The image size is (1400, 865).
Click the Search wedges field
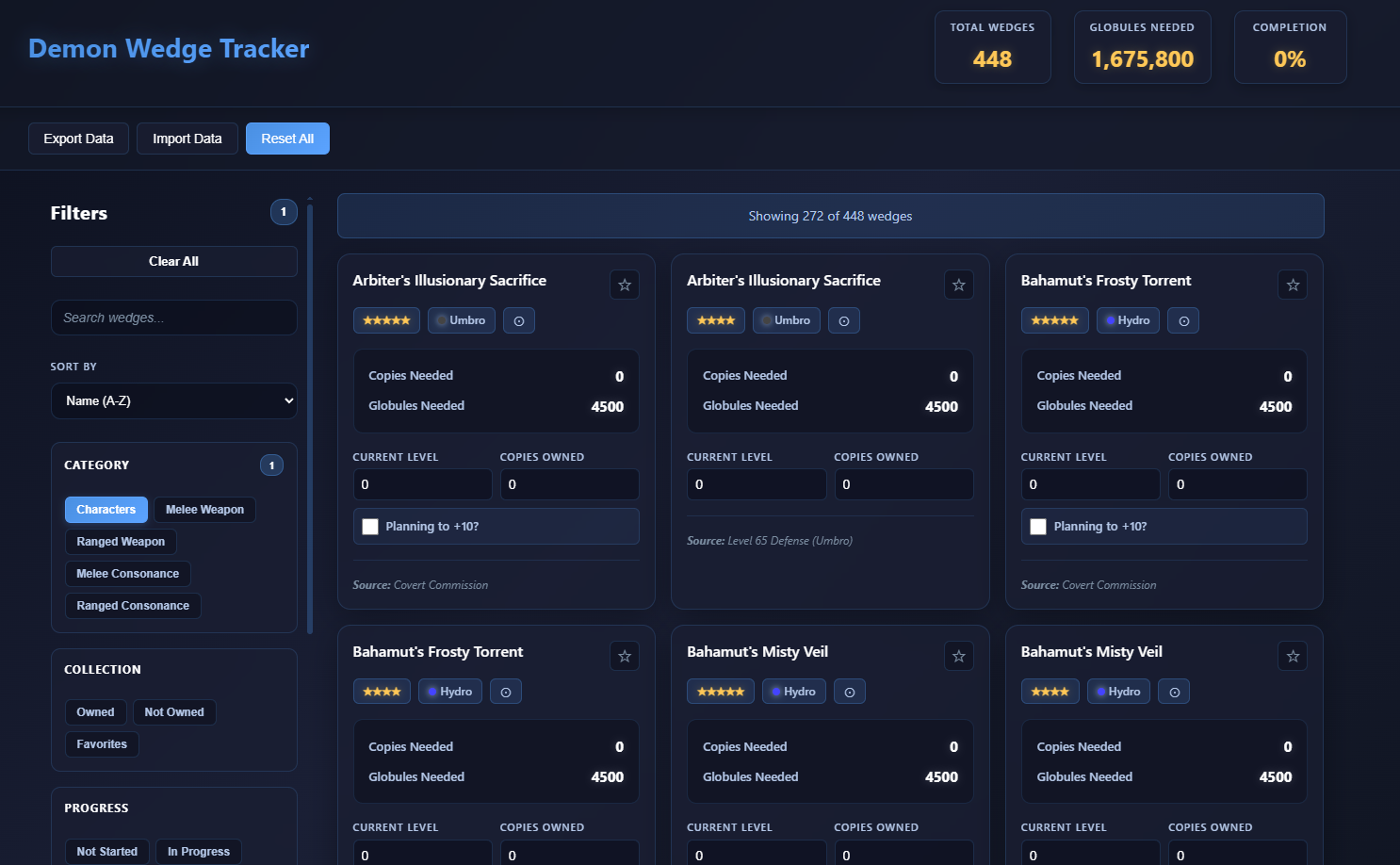[x=174, y=318]
